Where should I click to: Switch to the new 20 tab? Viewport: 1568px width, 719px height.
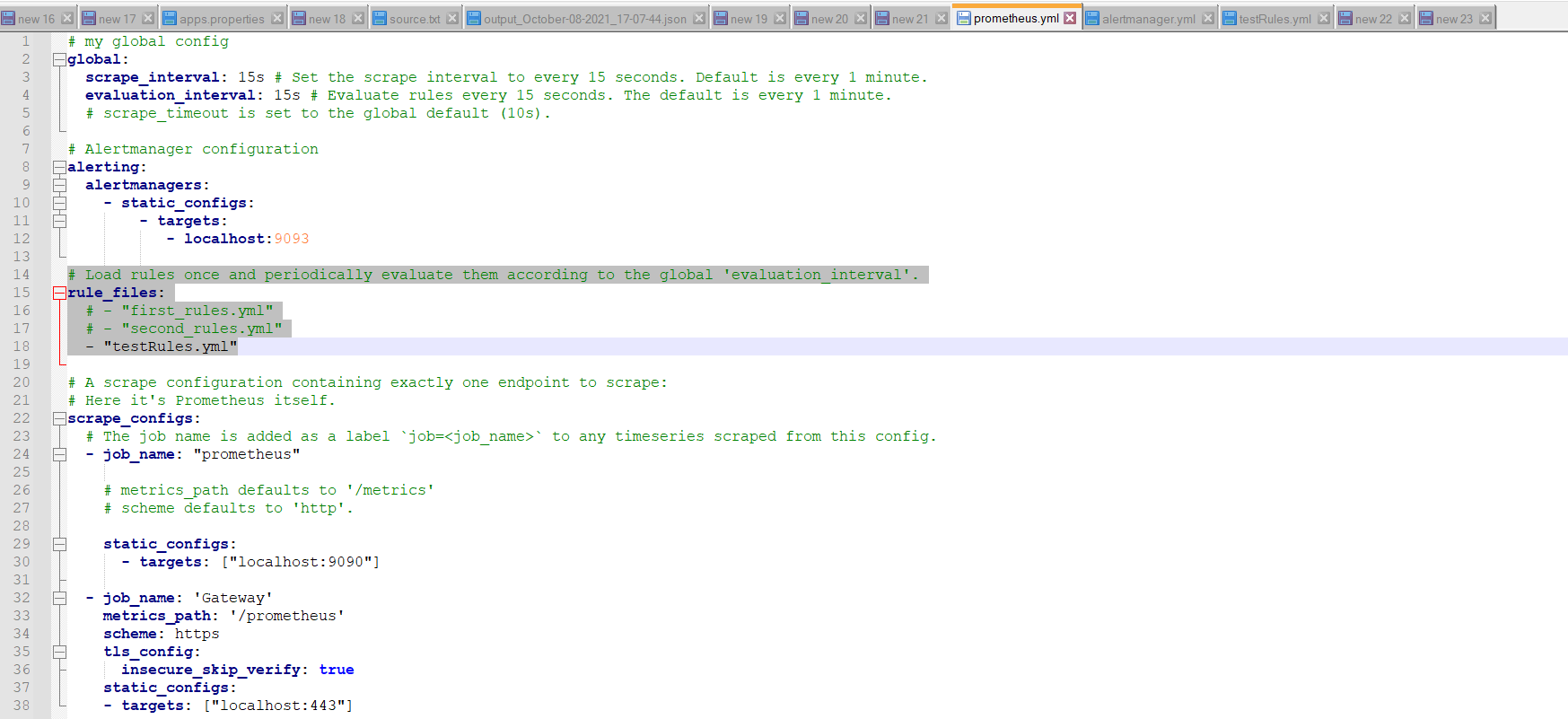click(x=828, y=19)
